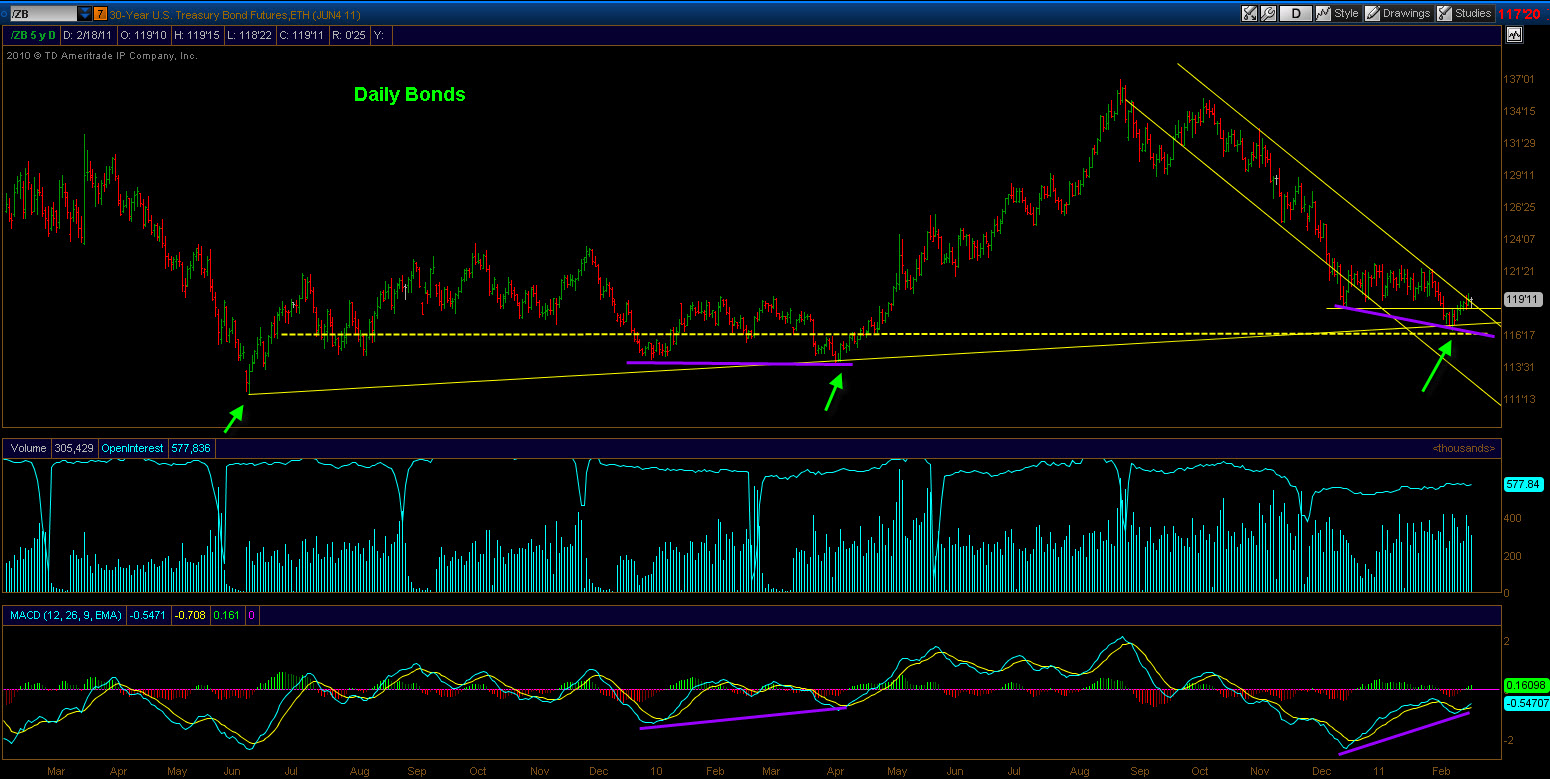This screenshot has width=1550, height=779.
Task: Click the TD Ameritrade copyright text
Action: (x=102, y=56)
